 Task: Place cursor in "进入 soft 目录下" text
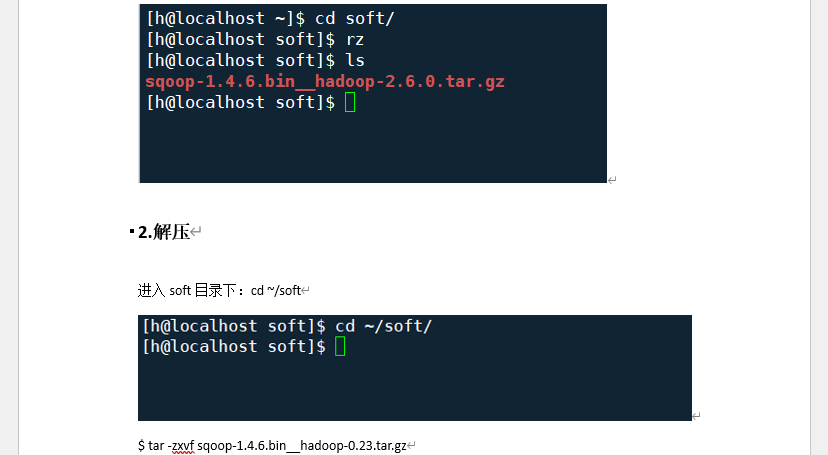click(190, 291)
